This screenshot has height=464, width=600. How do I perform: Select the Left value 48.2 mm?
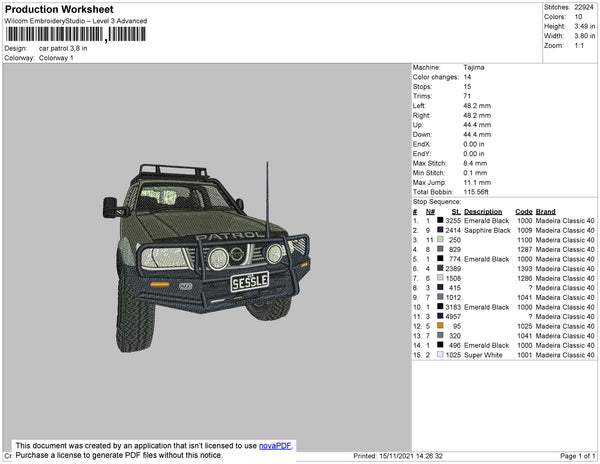[x=477, y=106]
